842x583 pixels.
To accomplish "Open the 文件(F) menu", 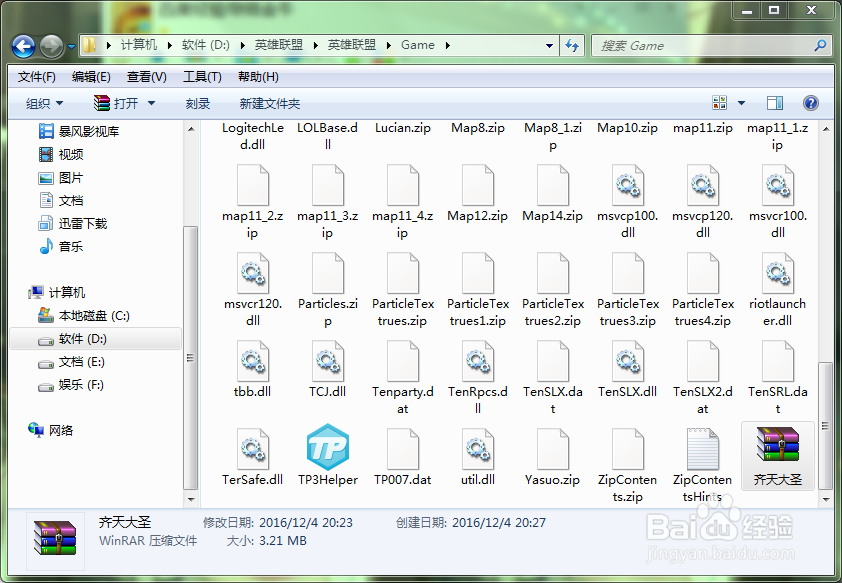I will click(x=37, y=77).
